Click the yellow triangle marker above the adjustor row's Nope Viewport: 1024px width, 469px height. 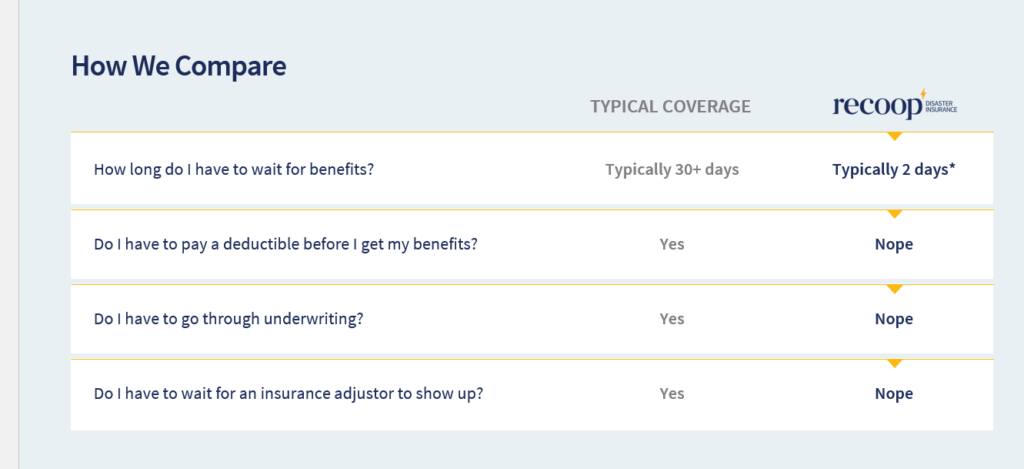[x=895, y=363]
